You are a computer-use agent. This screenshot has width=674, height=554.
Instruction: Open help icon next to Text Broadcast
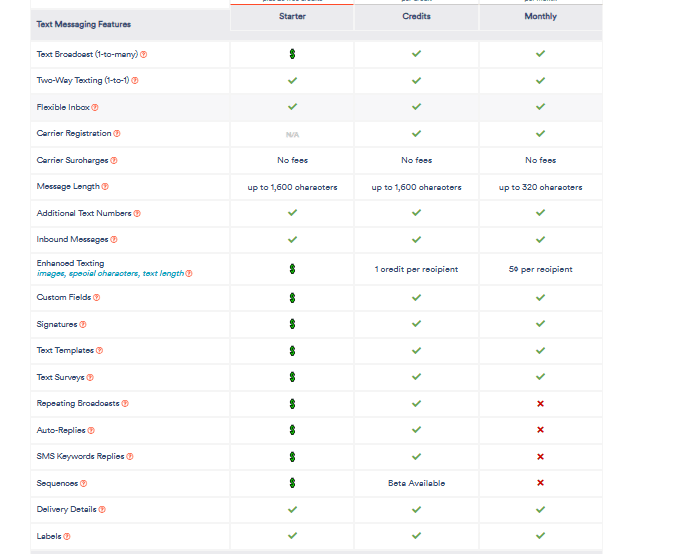(144, 55)
